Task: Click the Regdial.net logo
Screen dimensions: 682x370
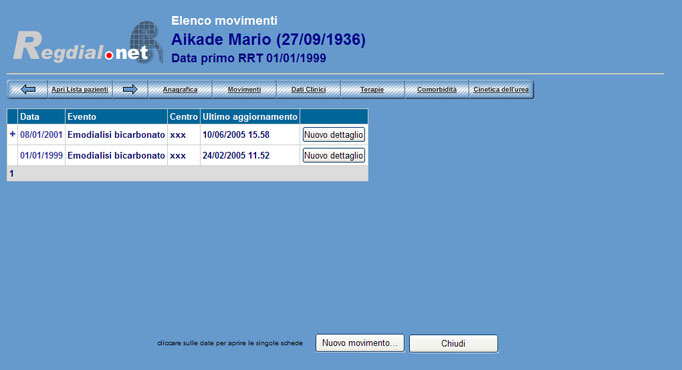Action: [x=88, y=43]
